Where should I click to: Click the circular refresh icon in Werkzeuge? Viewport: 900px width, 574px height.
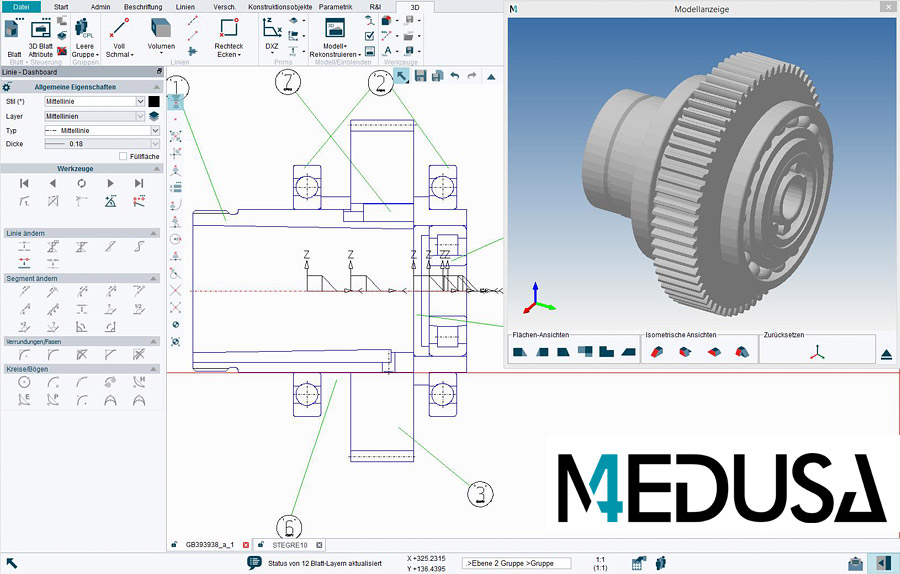click(x=82, y=183)
